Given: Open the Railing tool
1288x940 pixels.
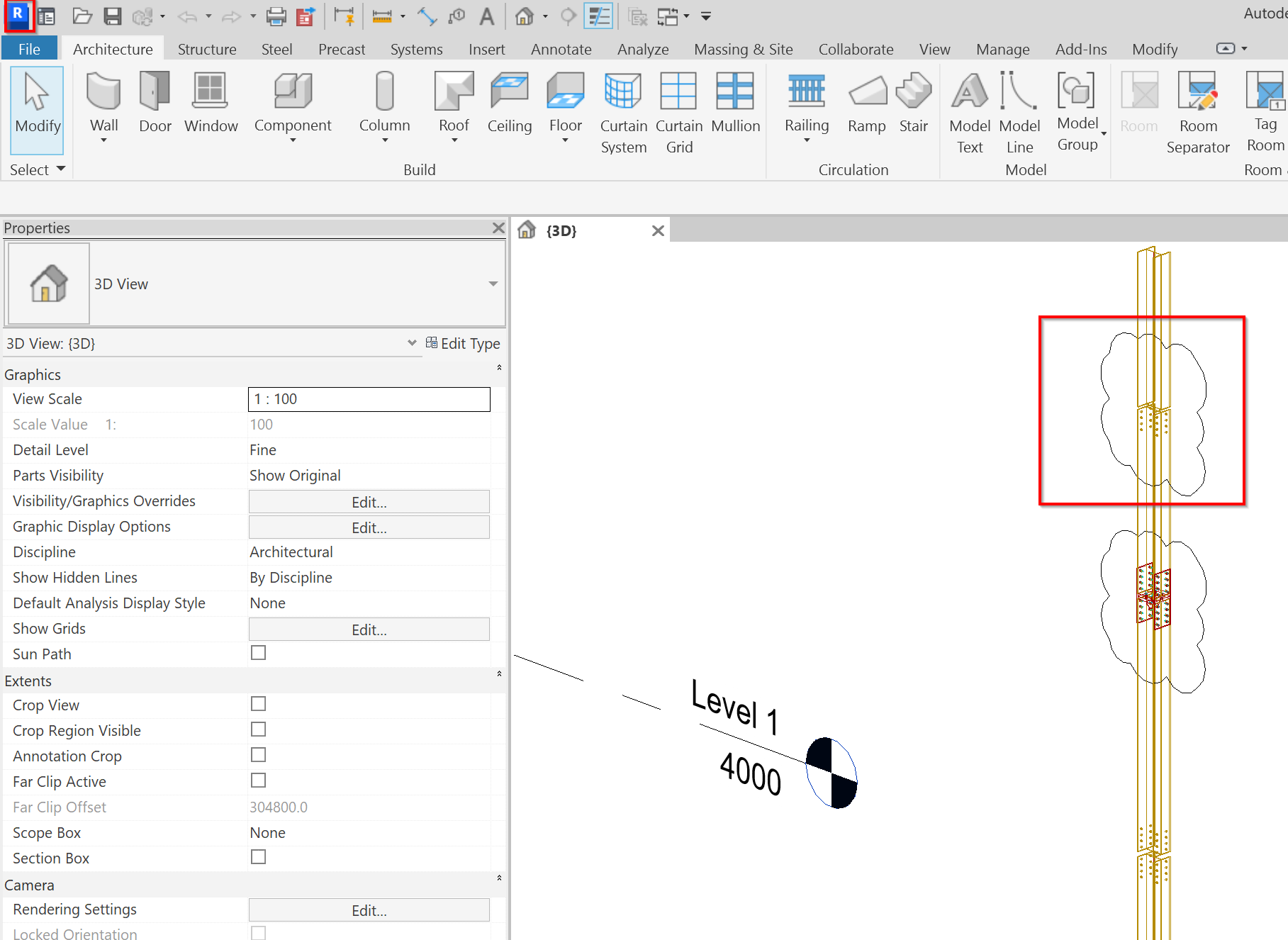Looking at the screenshot, I should tap(806, 99).
